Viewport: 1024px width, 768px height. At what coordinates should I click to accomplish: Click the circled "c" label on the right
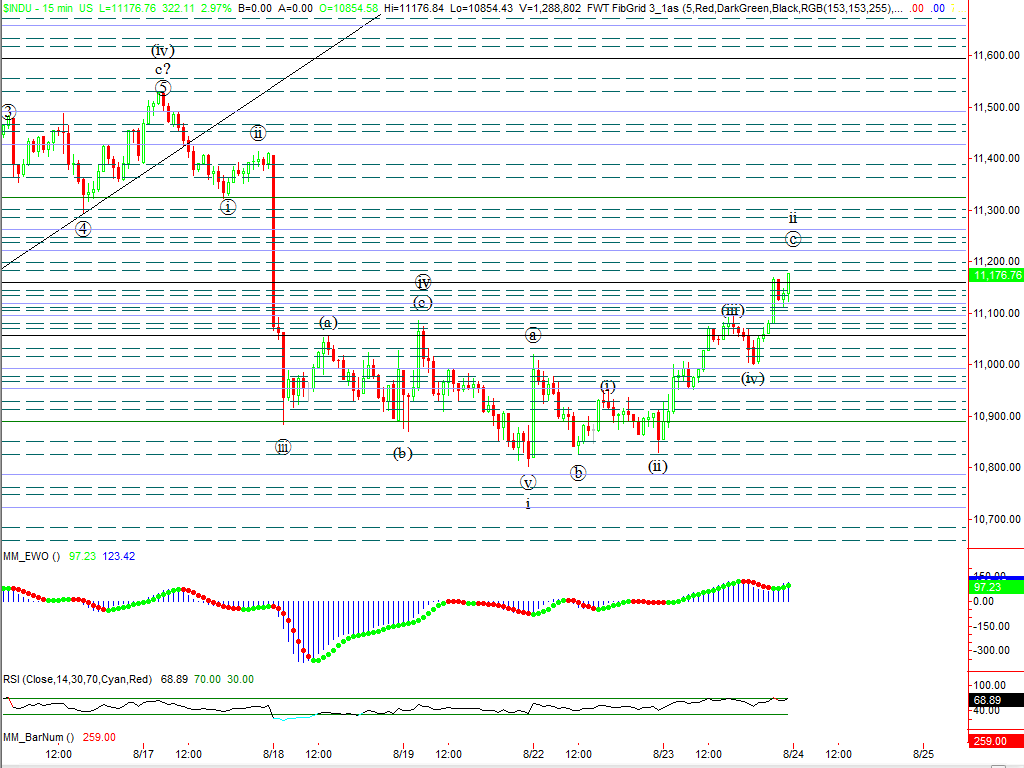coord(792,239)
